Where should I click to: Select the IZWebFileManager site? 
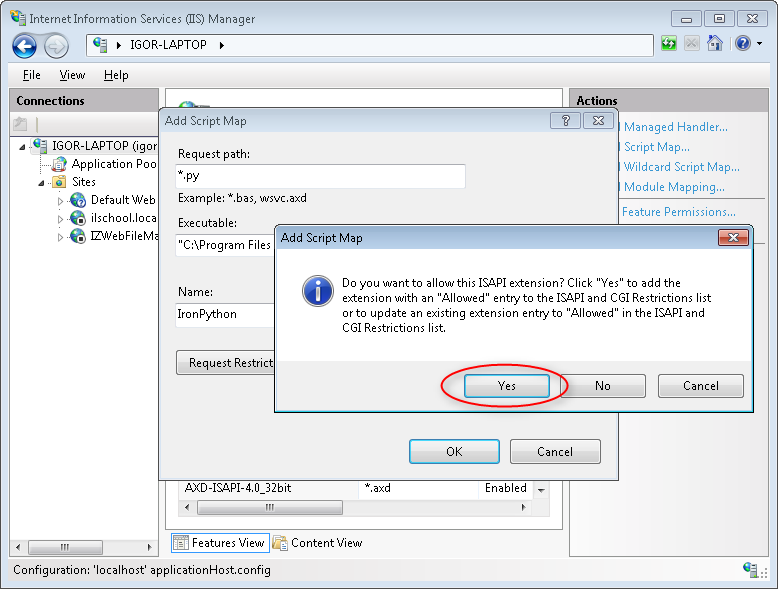click(124, 235)
